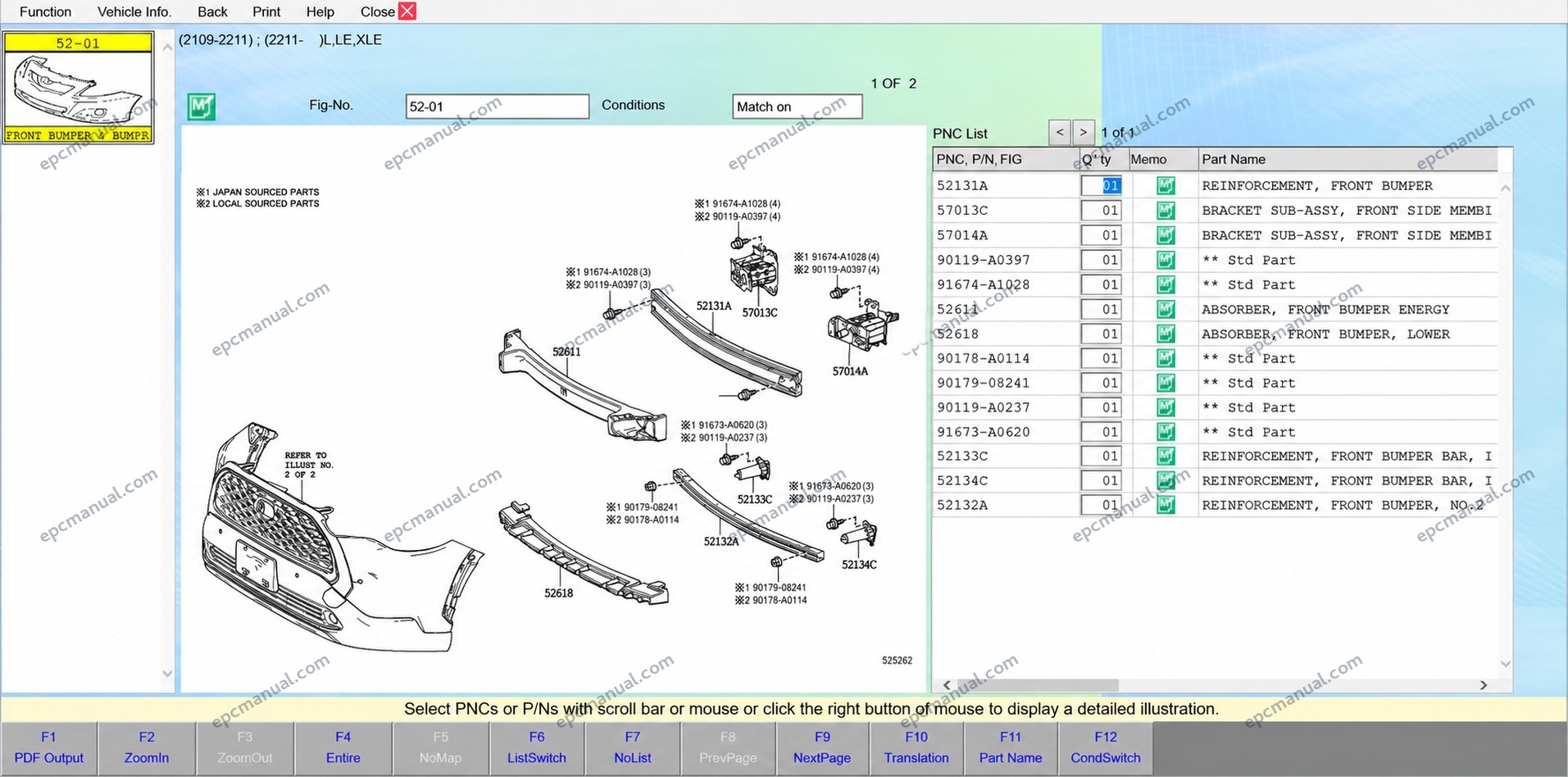Image resolution: width=1568 pixels, height=777 pixels.
Task: Open memo icon for 90178-A0114 row
Action: 1165,358
